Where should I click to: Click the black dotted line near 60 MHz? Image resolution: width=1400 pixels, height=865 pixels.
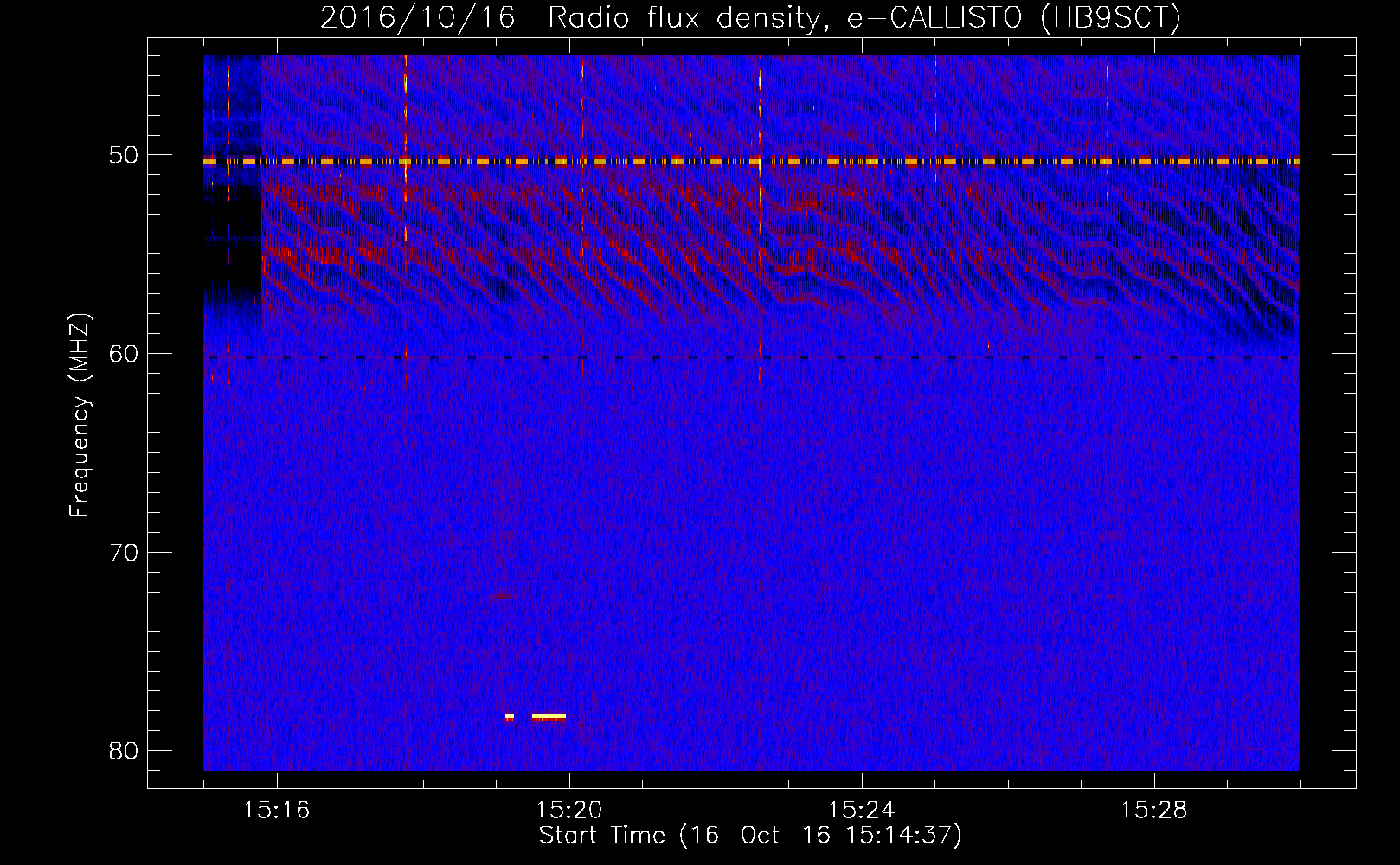point(751,357)
